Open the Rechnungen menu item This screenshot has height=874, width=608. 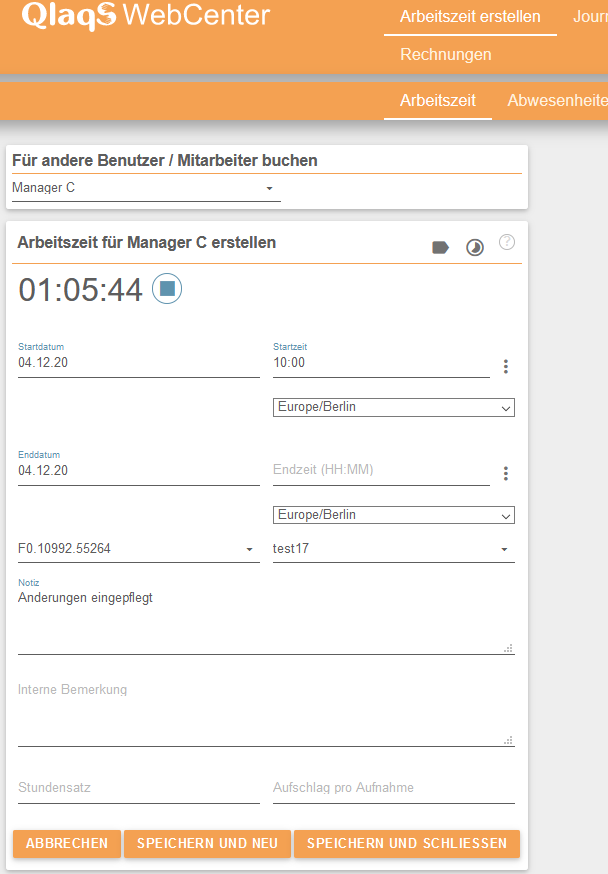445,55
